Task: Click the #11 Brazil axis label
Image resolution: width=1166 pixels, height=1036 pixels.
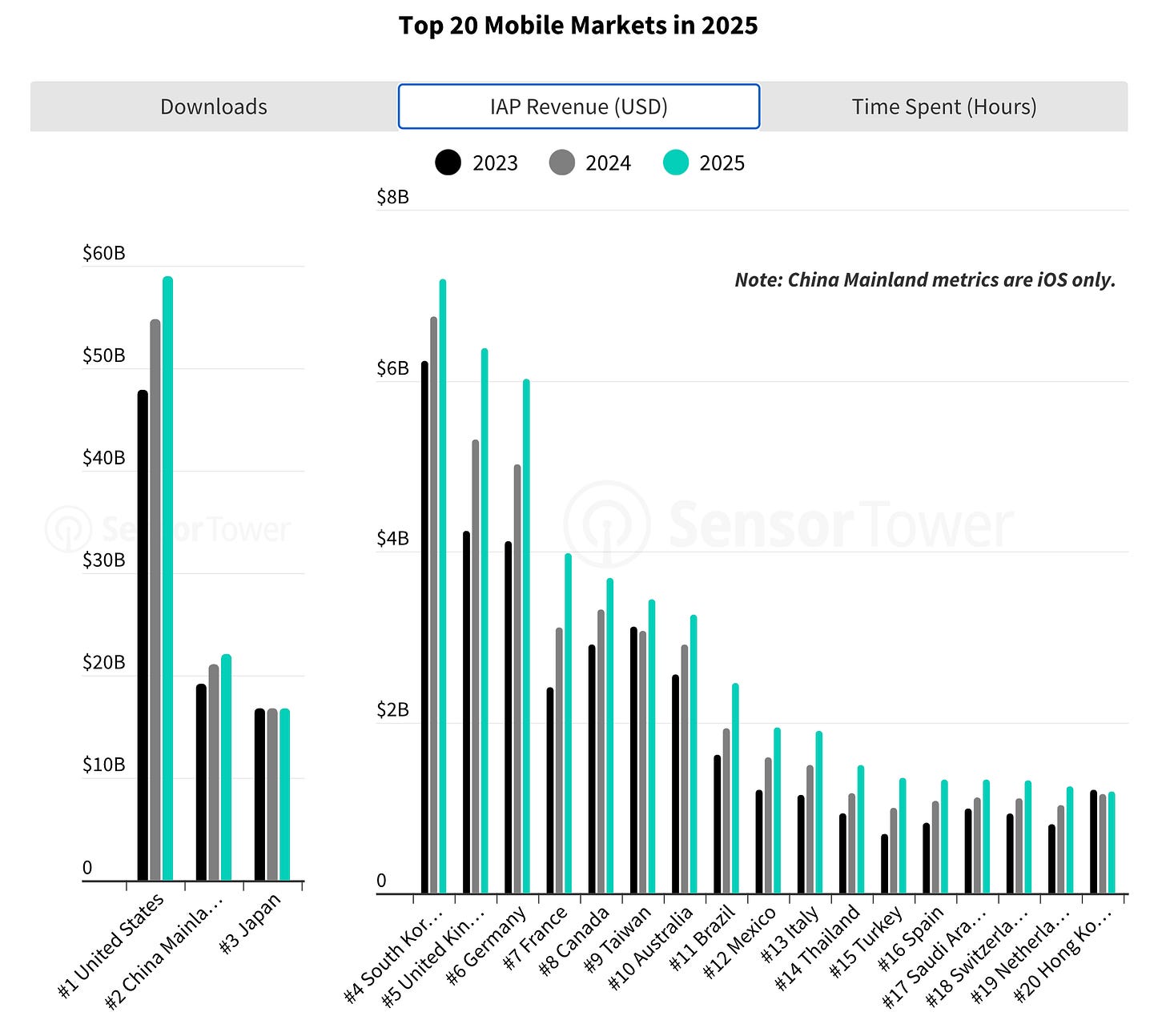Action: tap(703, 938)
